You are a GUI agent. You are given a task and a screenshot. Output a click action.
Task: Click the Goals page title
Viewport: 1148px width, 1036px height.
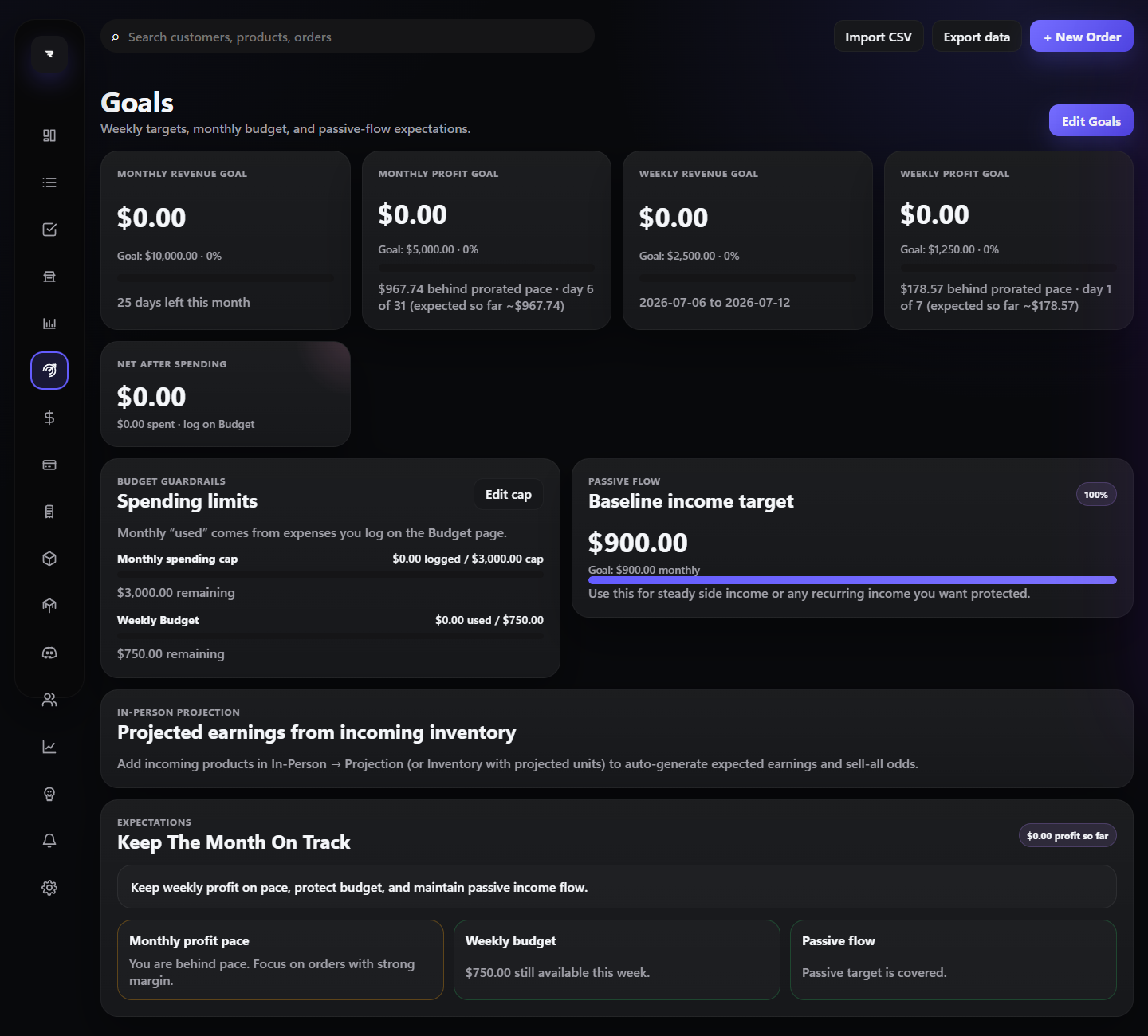click(x=137, y=103)
